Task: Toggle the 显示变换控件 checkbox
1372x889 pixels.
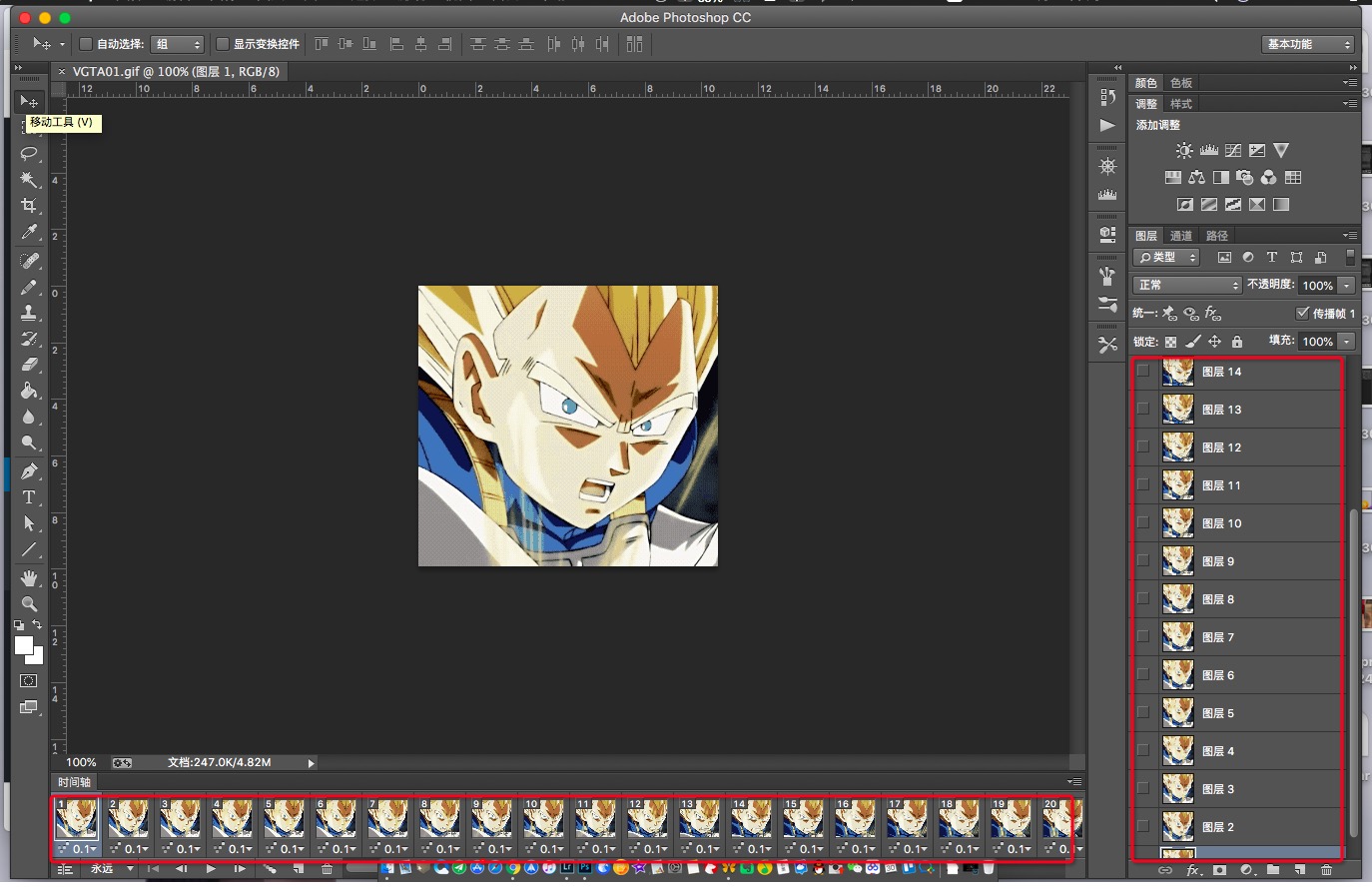Action: 223,44
